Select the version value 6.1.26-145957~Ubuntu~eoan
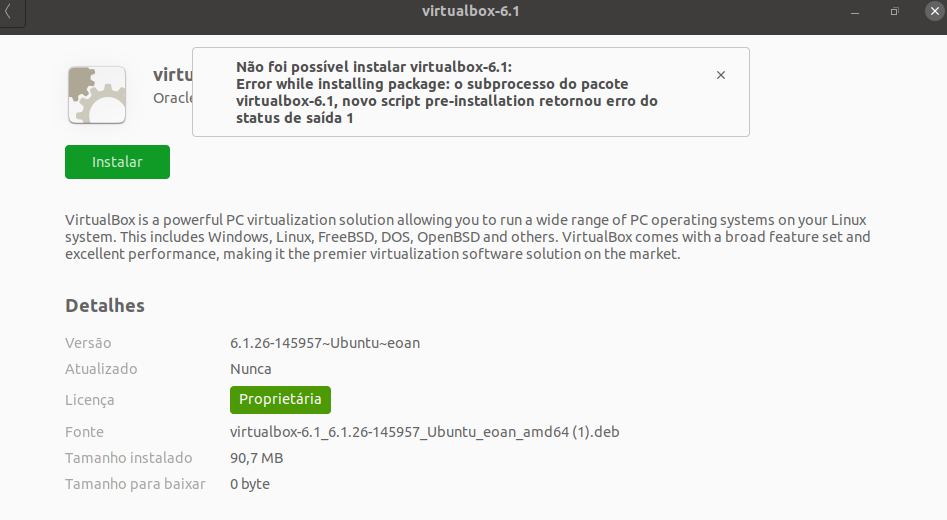Image resolution: width=947 pixels, height=520 pixels. click(x=325, y=343)
